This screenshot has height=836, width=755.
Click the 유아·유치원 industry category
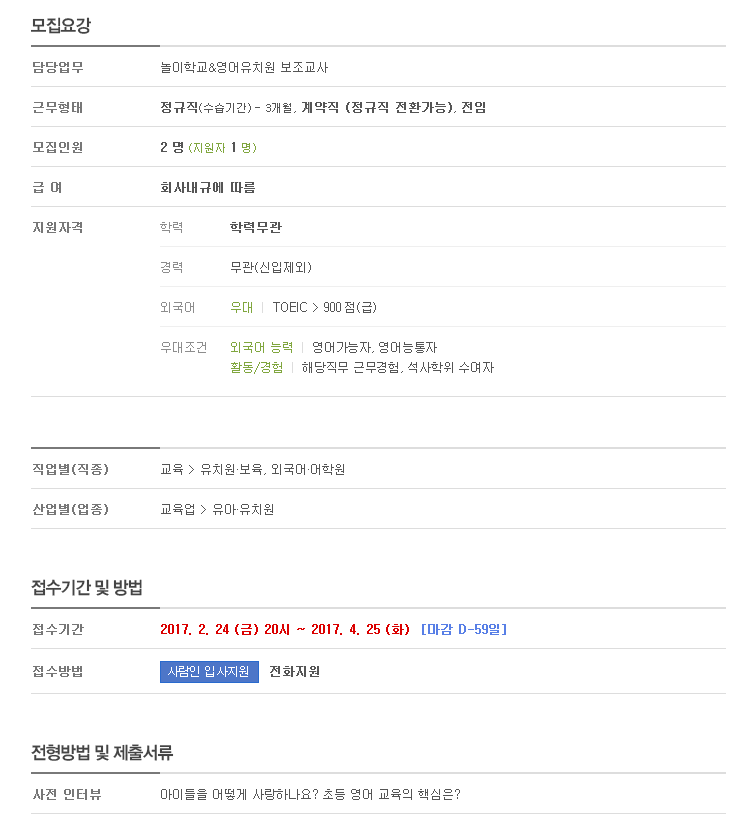(x=243, y=510)
